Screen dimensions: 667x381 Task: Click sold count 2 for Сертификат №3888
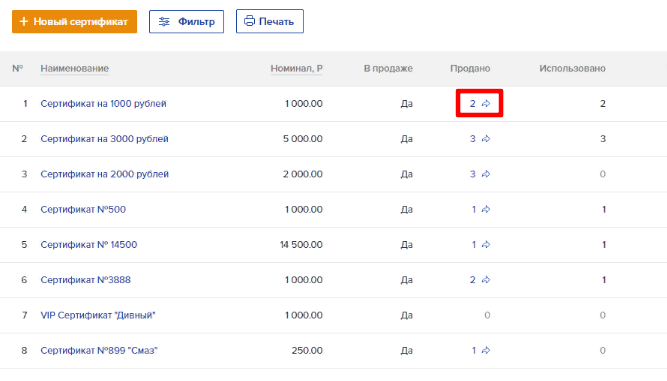[473, 280]
